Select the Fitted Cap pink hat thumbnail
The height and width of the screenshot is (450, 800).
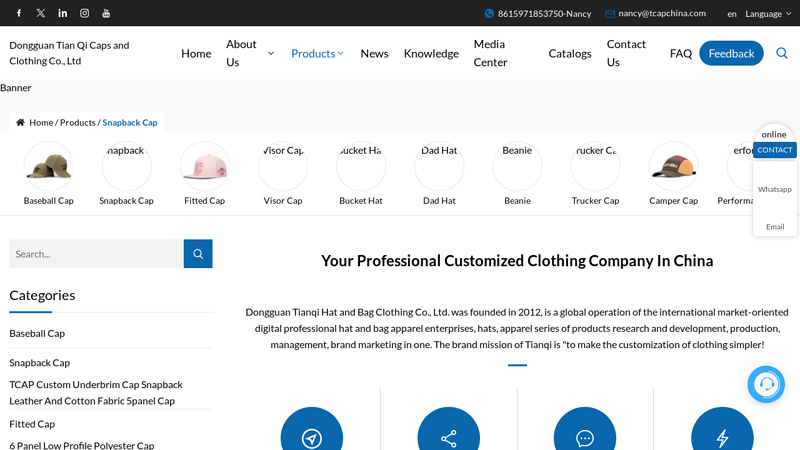[205, 166]
